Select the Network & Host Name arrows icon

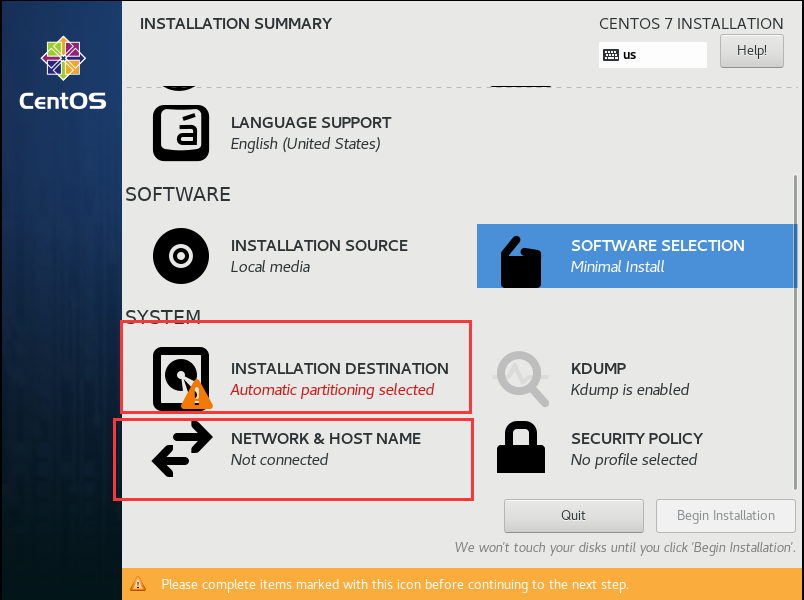180,449
